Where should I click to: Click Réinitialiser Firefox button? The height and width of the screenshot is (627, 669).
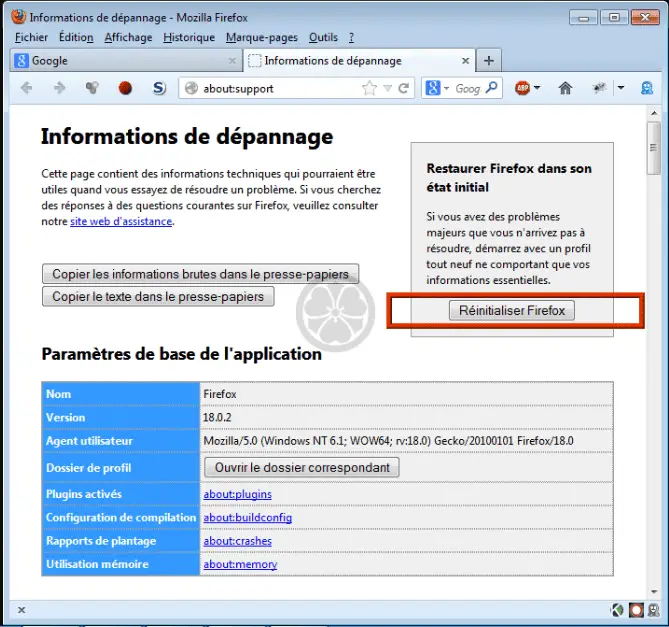[512, 311]
